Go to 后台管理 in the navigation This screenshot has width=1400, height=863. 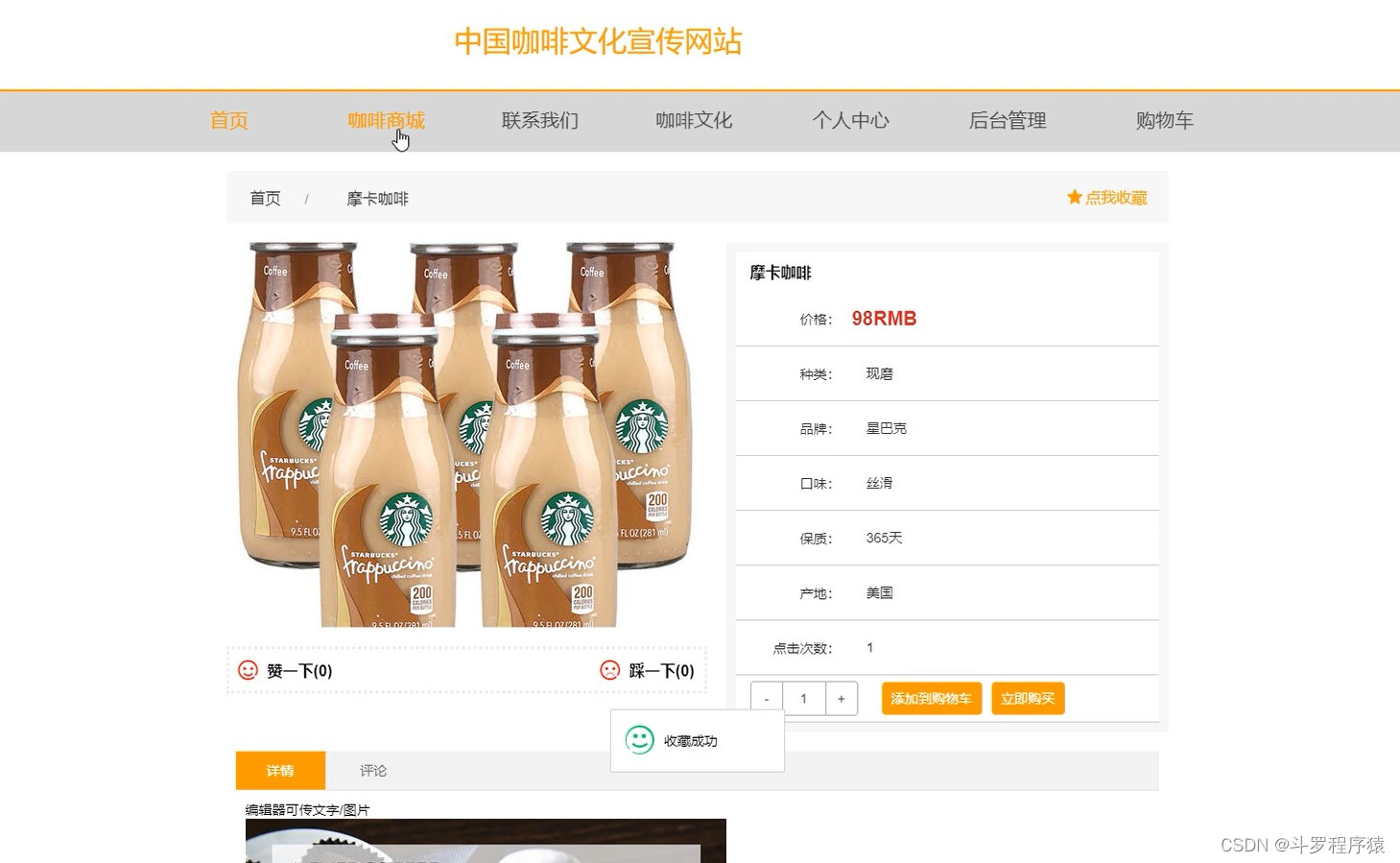coord(1008,121)
